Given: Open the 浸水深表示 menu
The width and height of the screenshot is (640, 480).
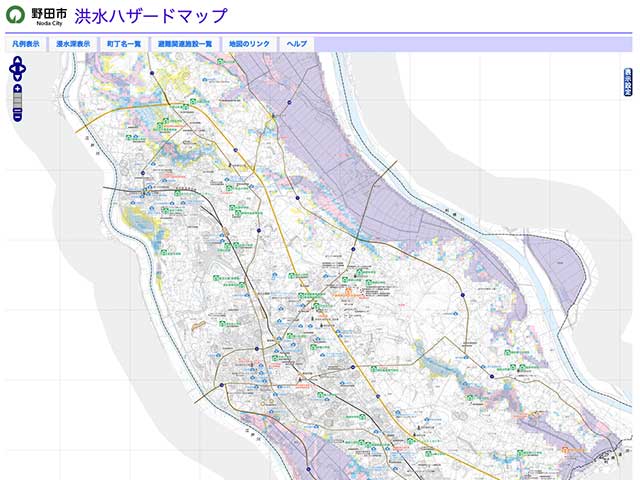Looking at the screenshot, I should tap(73, 44).
